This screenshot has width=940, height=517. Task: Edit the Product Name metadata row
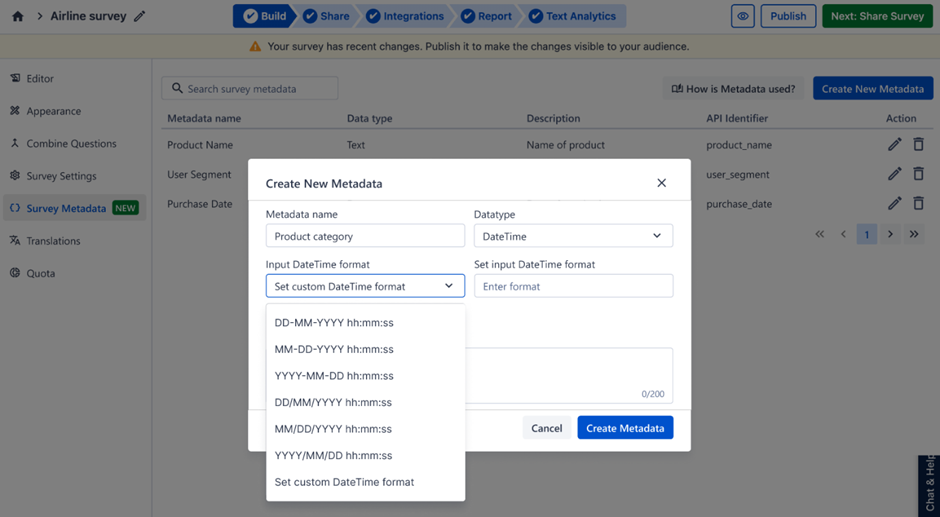pos(894,145)
